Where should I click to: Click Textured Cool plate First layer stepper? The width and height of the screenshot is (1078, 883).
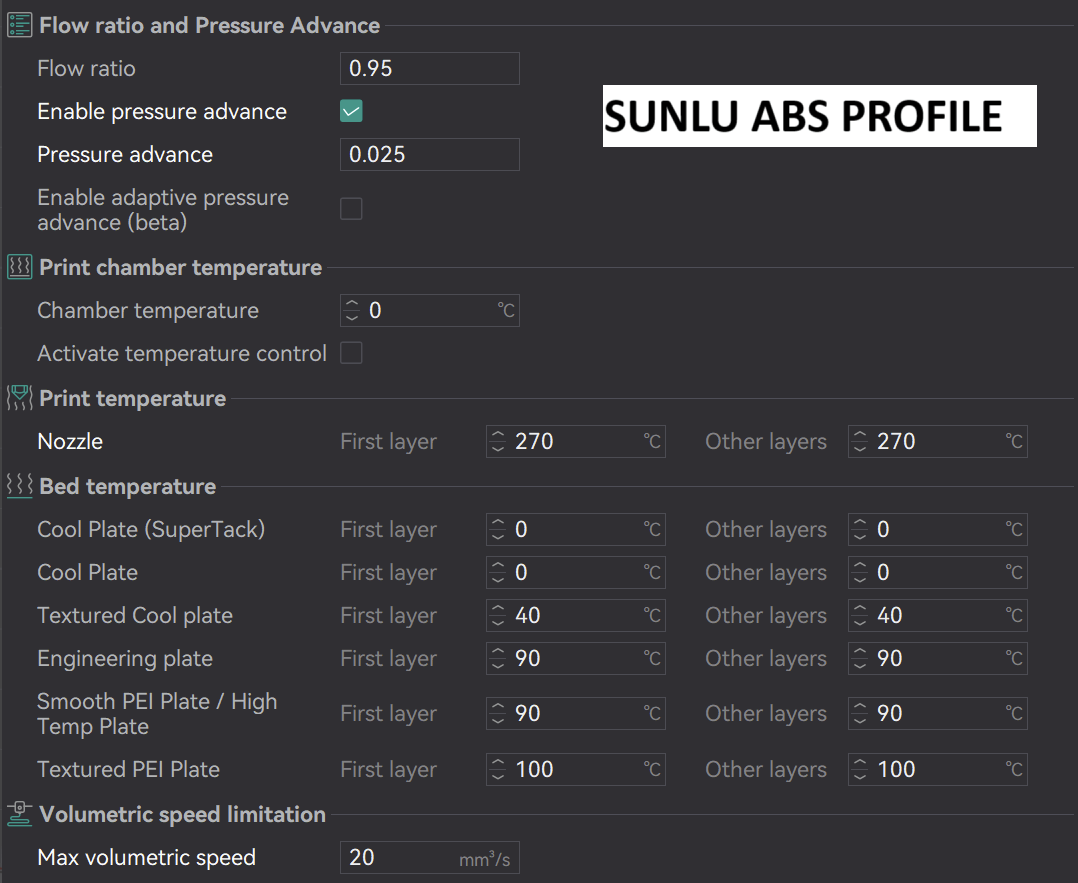(498, 615)
